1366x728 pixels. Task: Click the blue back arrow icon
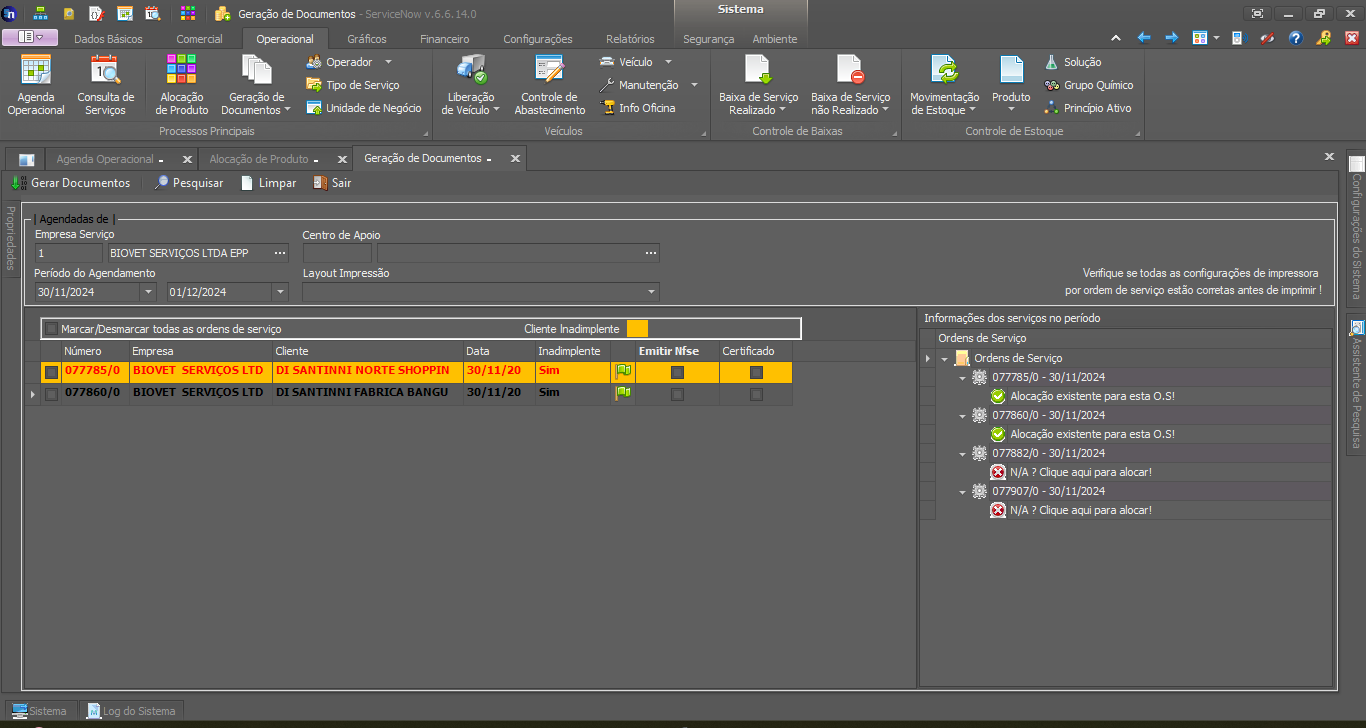point(1144,38)
